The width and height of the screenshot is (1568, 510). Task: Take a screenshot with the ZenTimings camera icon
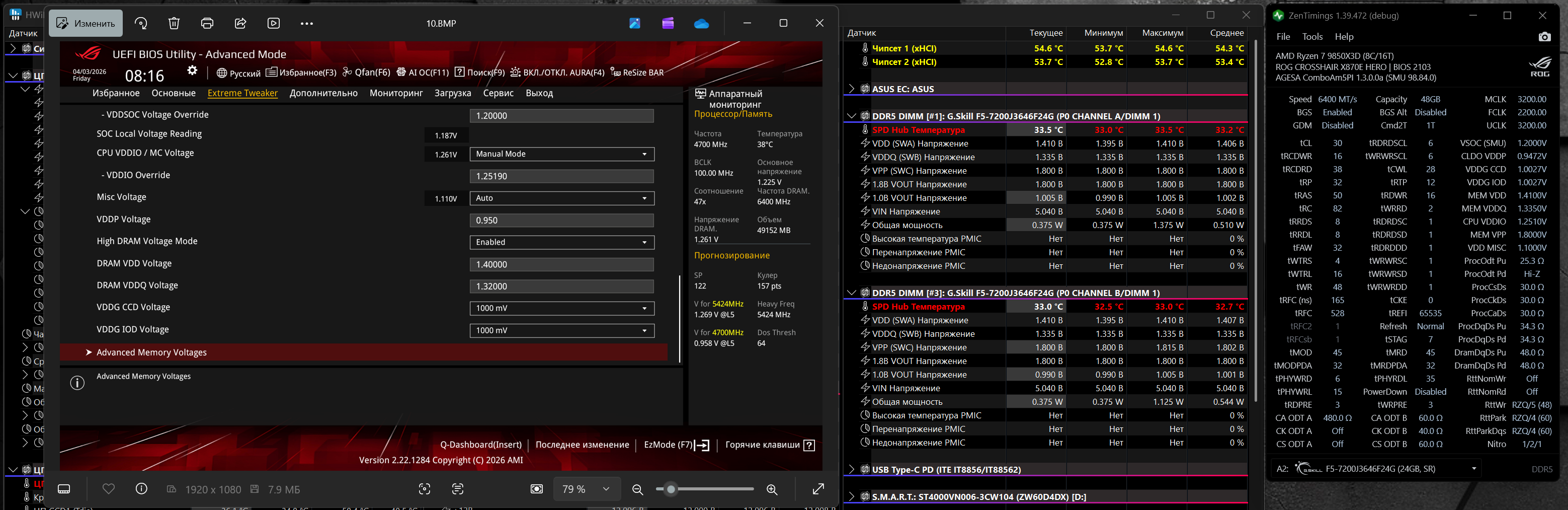coord(1544,37)
